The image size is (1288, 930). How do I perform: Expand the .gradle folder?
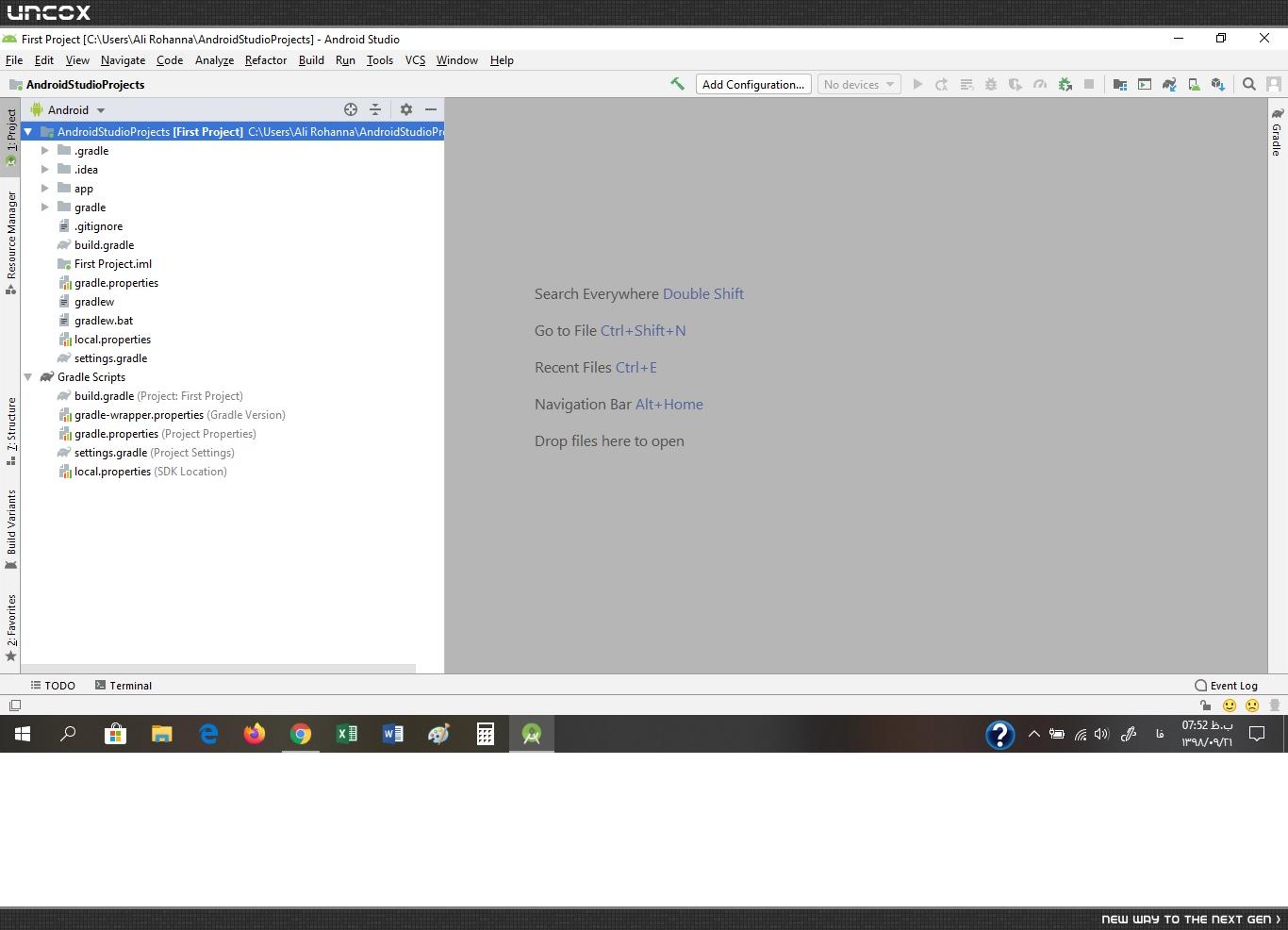[x=45, y=150]
